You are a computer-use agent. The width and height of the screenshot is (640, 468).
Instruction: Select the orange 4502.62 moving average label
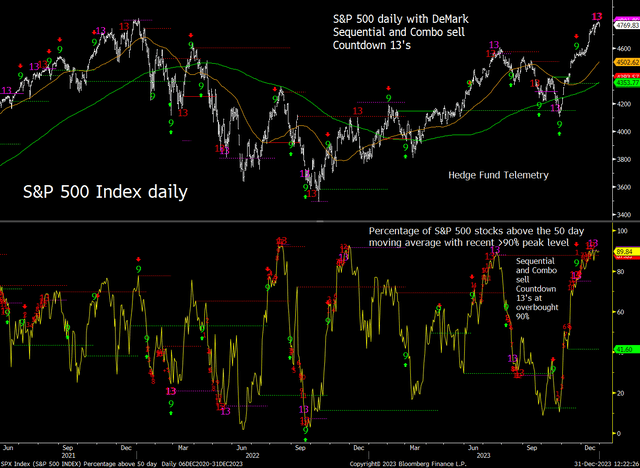point(627,62)
